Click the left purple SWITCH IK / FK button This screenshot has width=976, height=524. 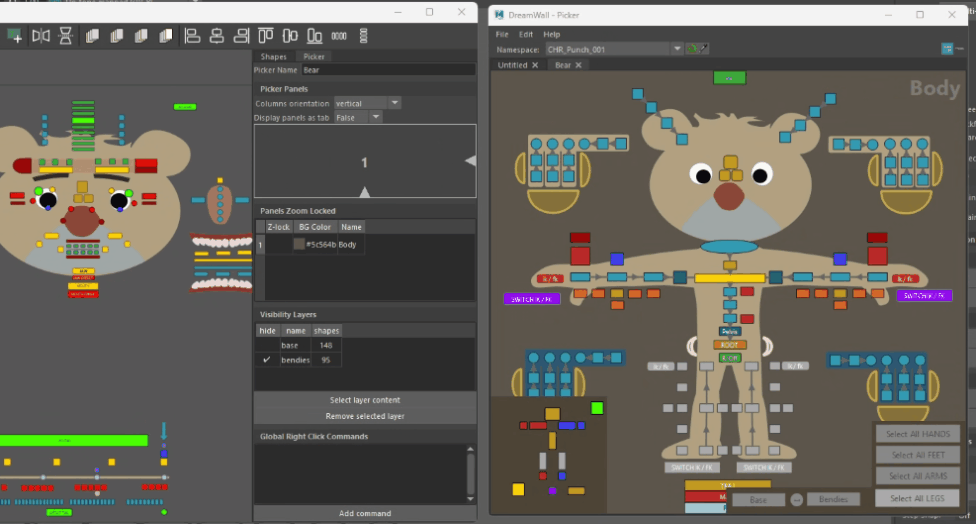pyautogui.click(x=532, y=299)
